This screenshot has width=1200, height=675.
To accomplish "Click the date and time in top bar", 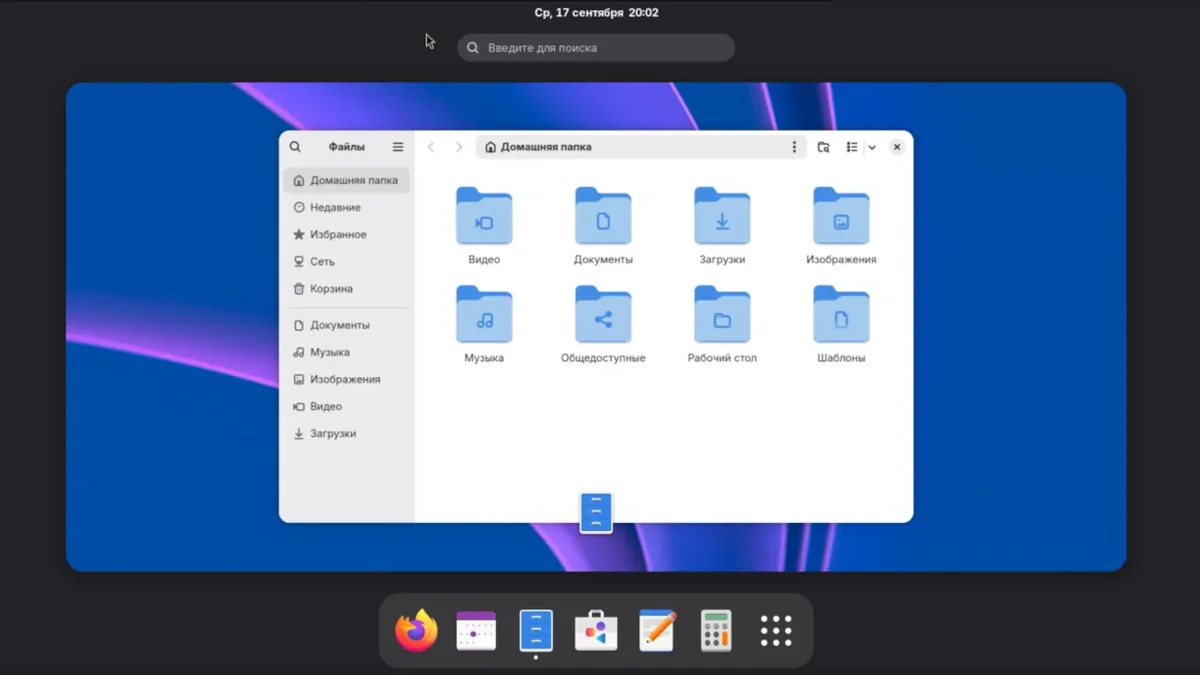I will (x=596, y=13).
